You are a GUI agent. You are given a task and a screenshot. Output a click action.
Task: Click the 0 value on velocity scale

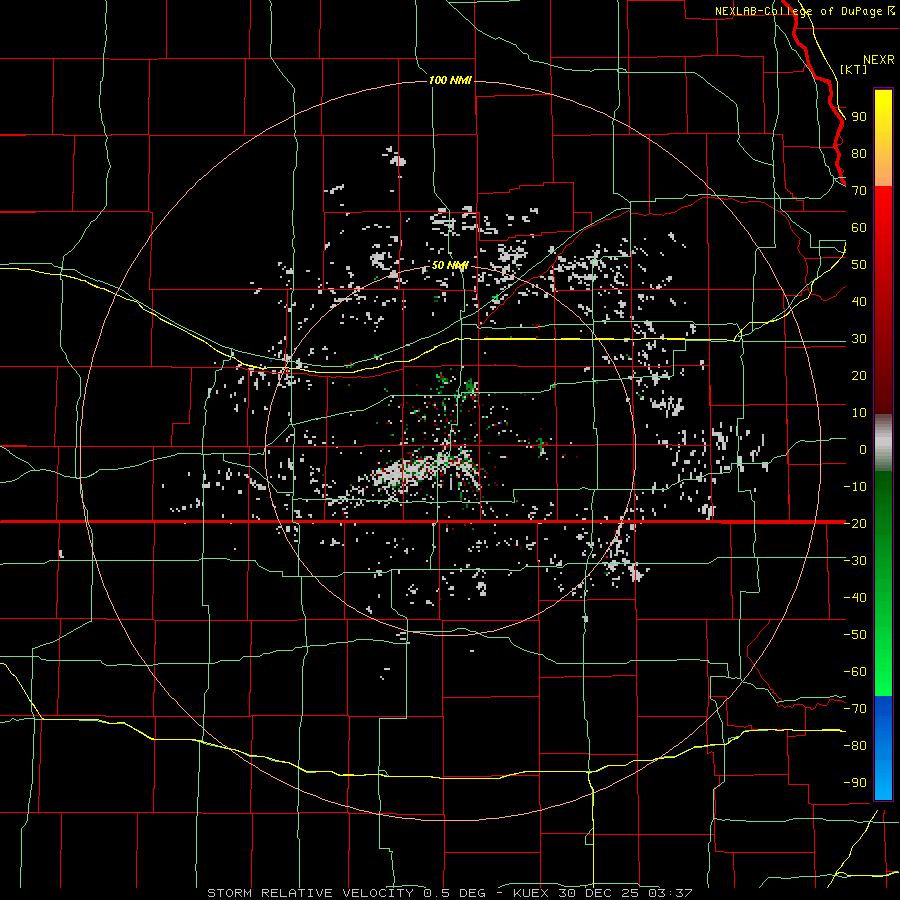[863, 449]
